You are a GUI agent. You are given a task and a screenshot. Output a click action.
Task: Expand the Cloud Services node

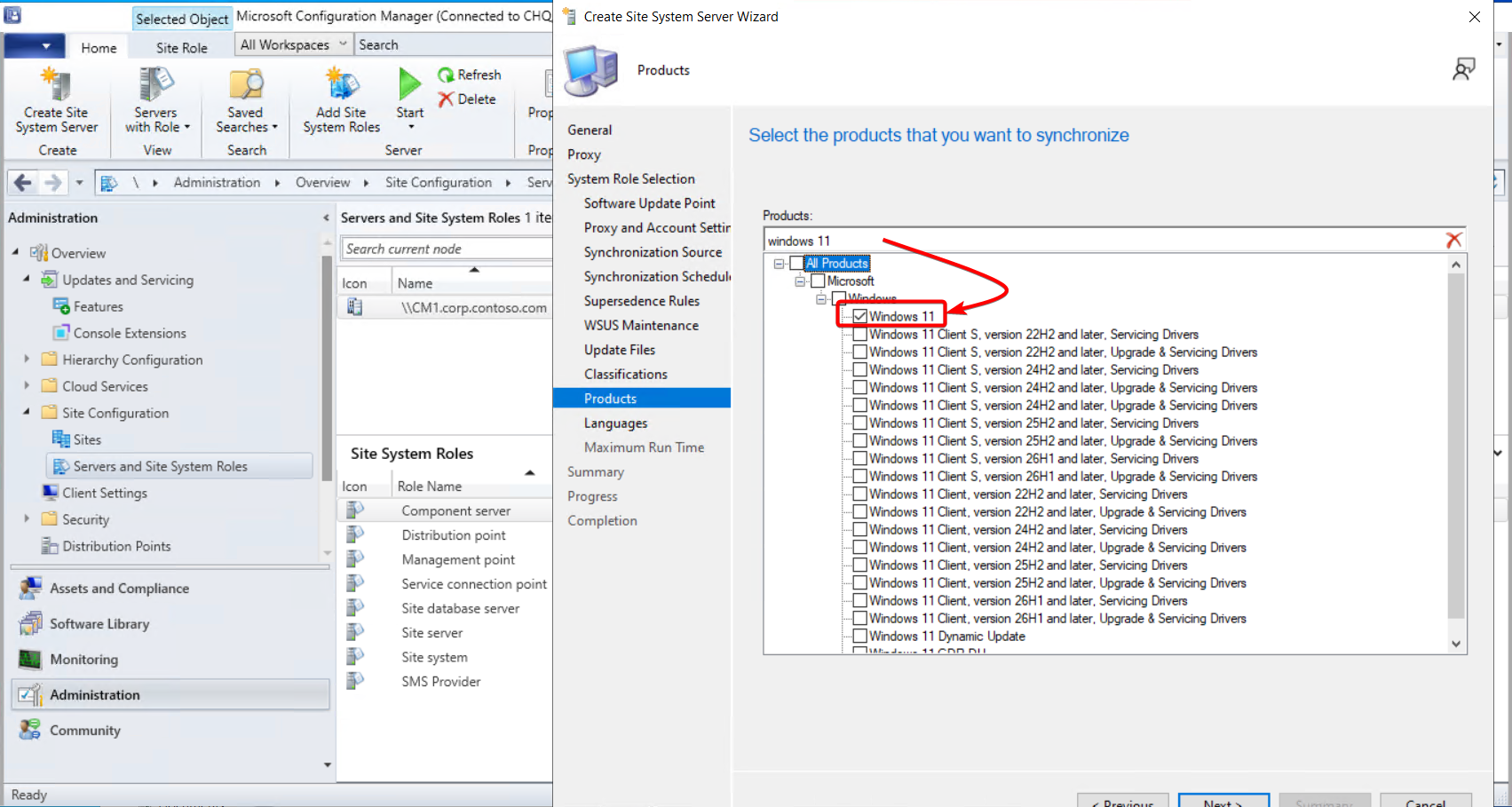point(27,386)
